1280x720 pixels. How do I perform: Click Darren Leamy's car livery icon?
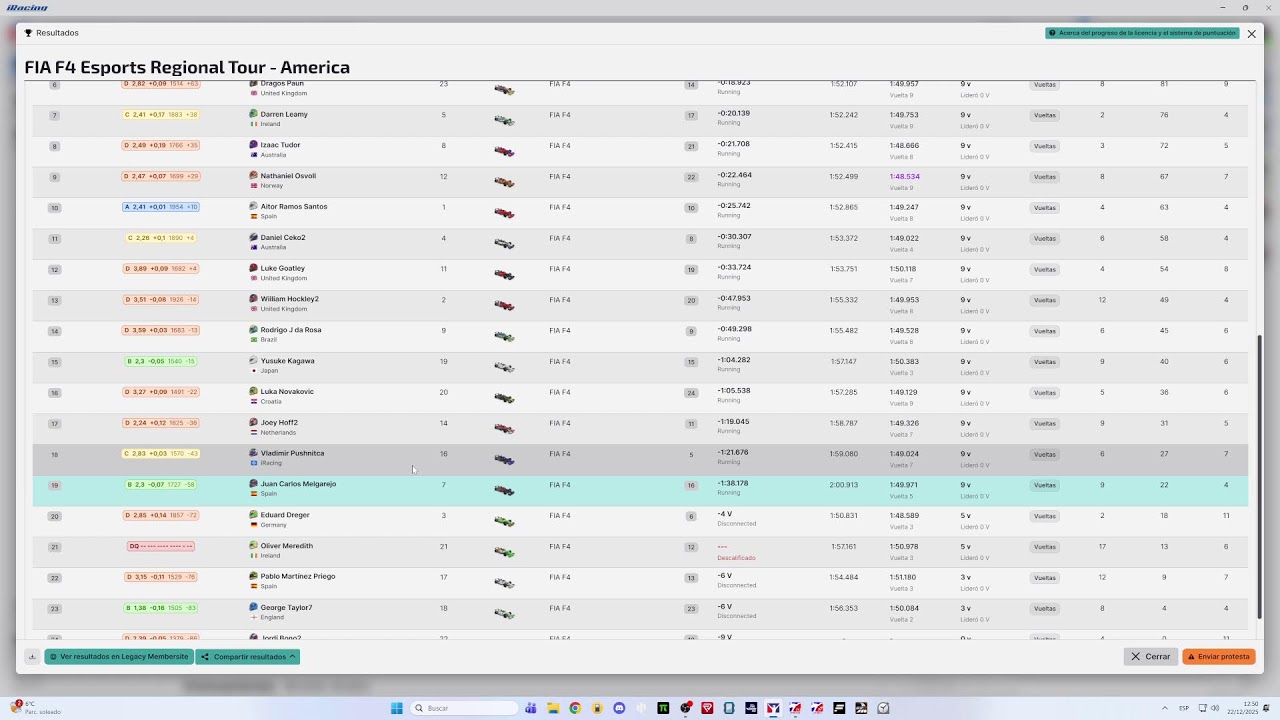pos(504,121)
